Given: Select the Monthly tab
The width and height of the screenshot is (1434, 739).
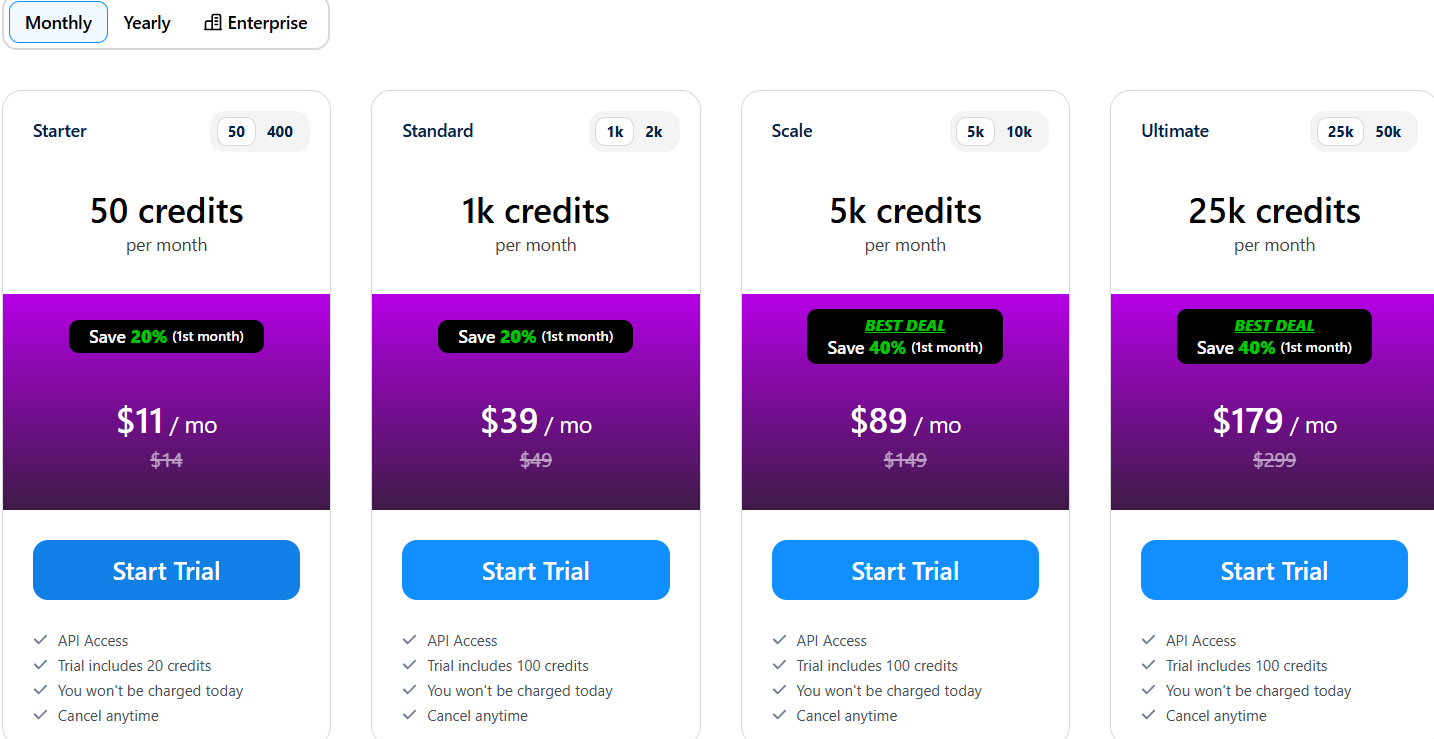Looking at the screenshot, I should pos(57,22).
